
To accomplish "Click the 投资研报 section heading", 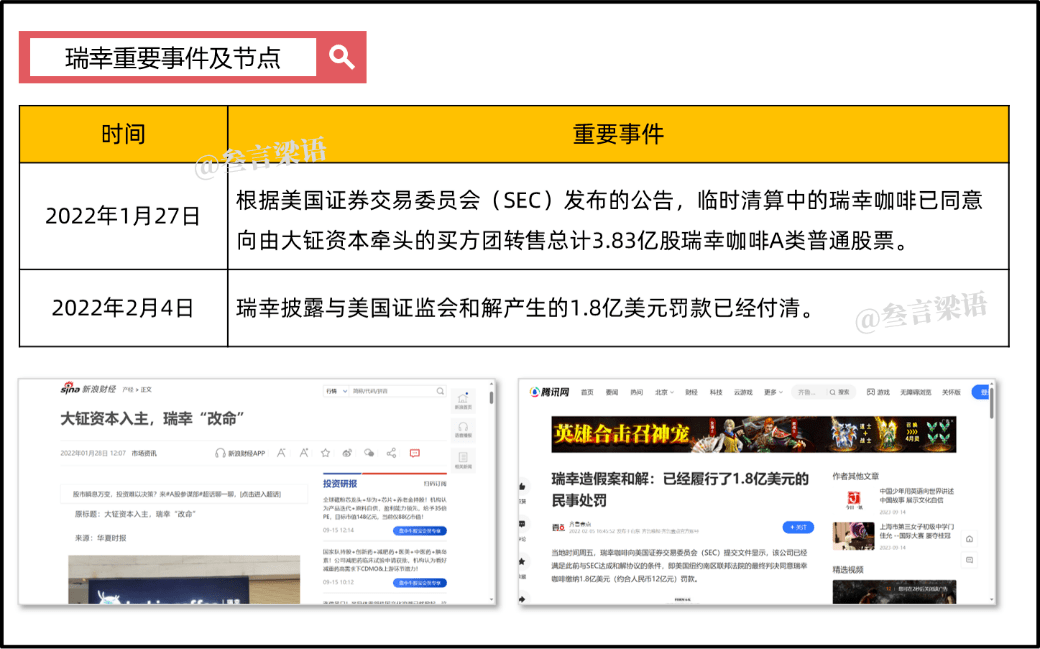I will tap(340, 483).
